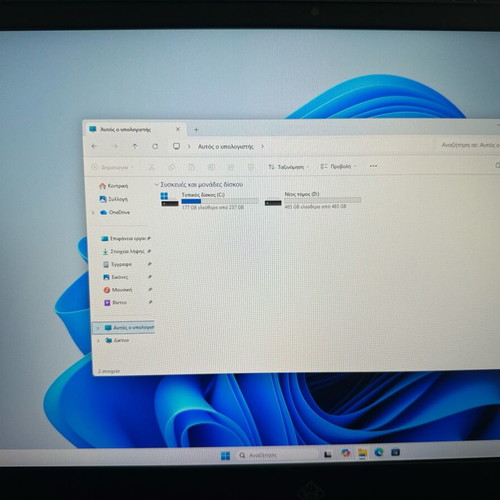Viewport: 500px width, 500px height.
Task: Expand Αυτός ο υπολογιστής node in sidebar
Action: [x=98, y=328]
